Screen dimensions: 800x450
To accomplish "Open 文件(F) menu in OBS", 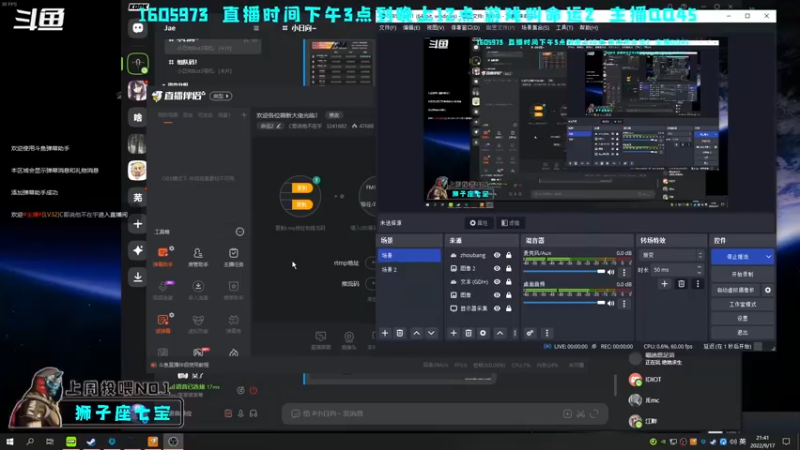I will (388, 28).
